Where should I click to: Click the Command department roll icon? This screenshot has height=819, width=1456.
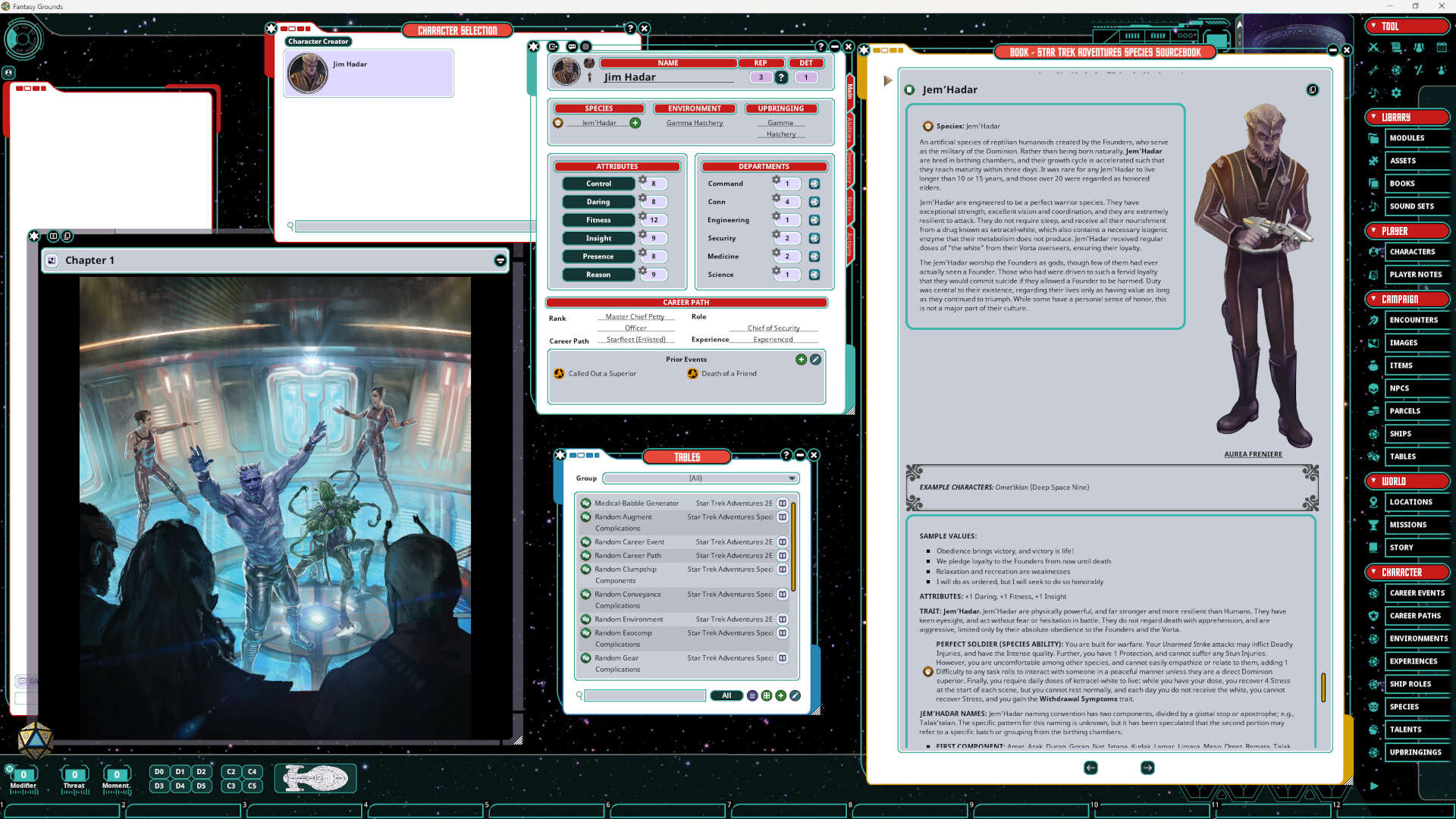(814, 184)
